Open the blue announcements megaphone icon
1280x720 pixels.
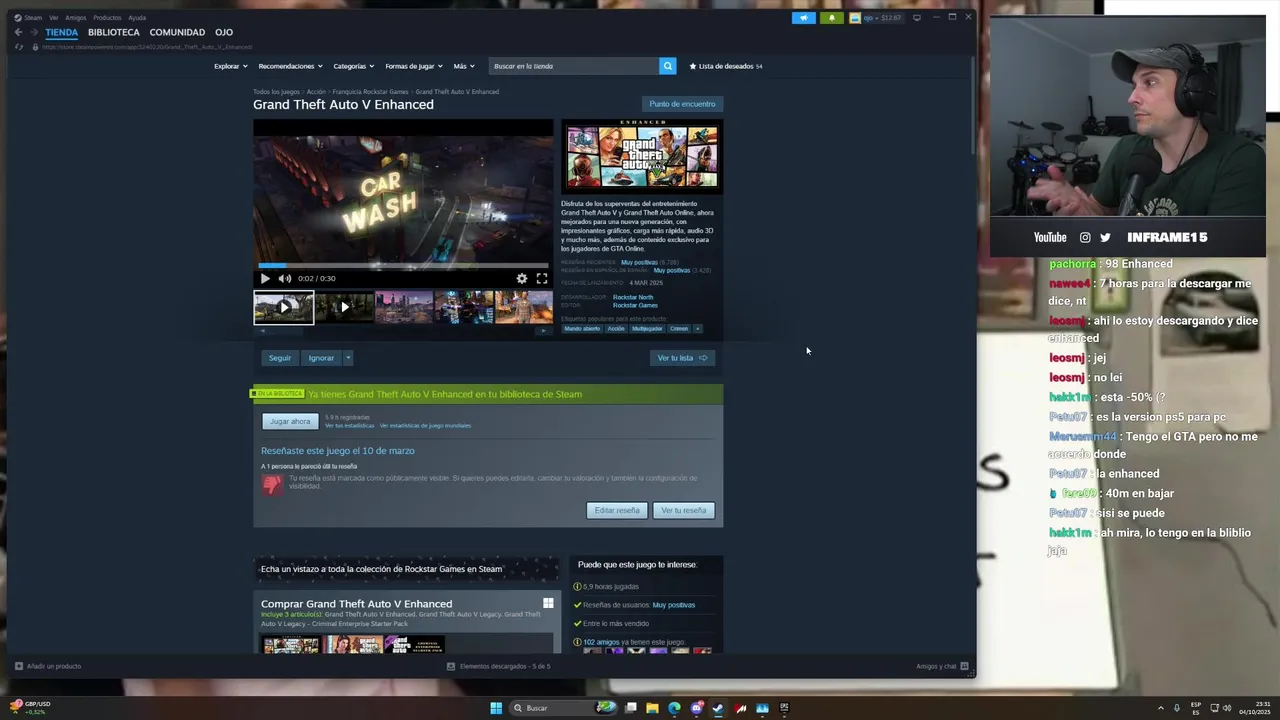(803, 17)
